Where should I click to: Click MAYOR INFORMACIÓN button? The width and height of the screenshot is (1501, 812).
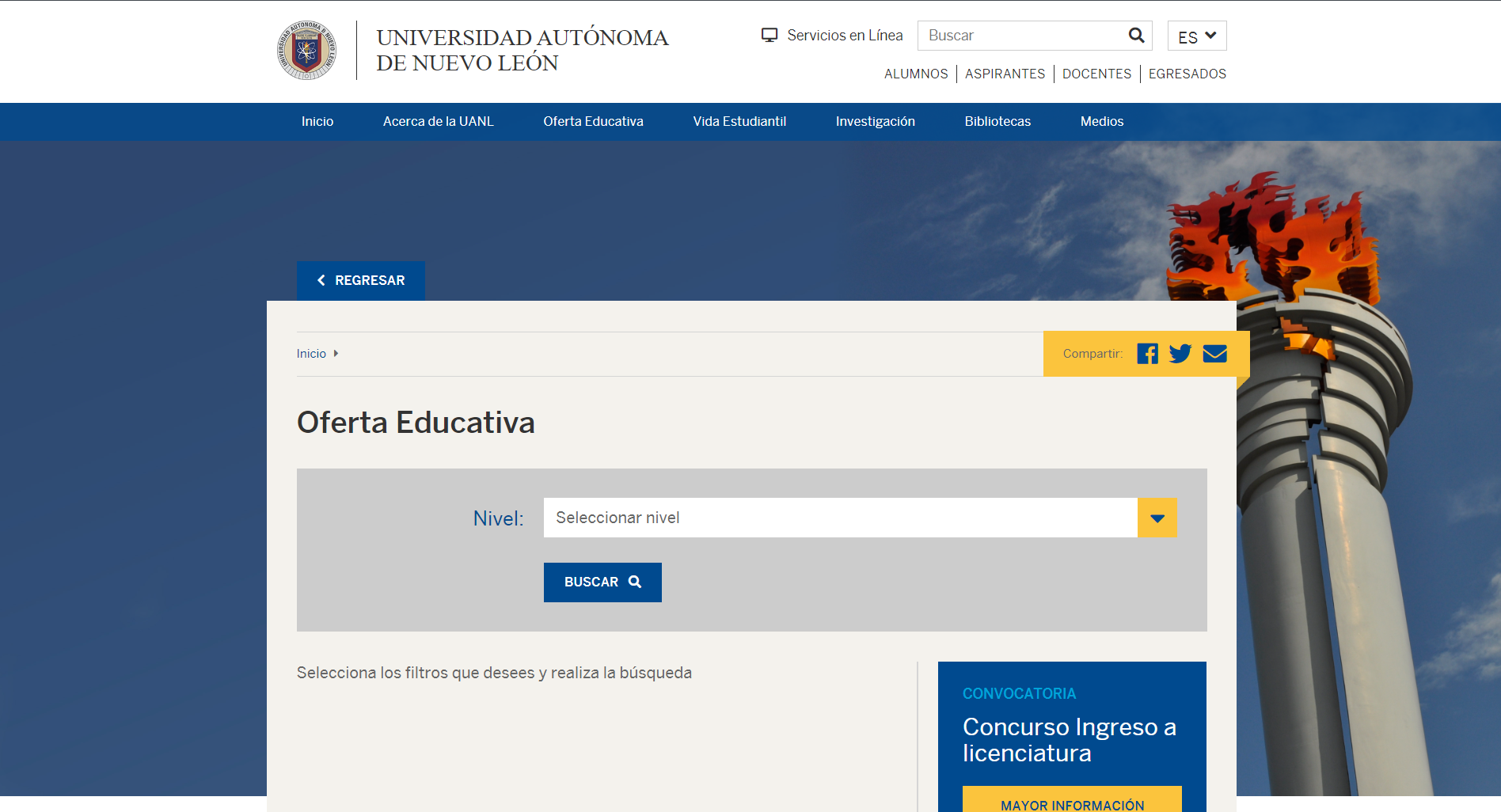(1072, 799)
